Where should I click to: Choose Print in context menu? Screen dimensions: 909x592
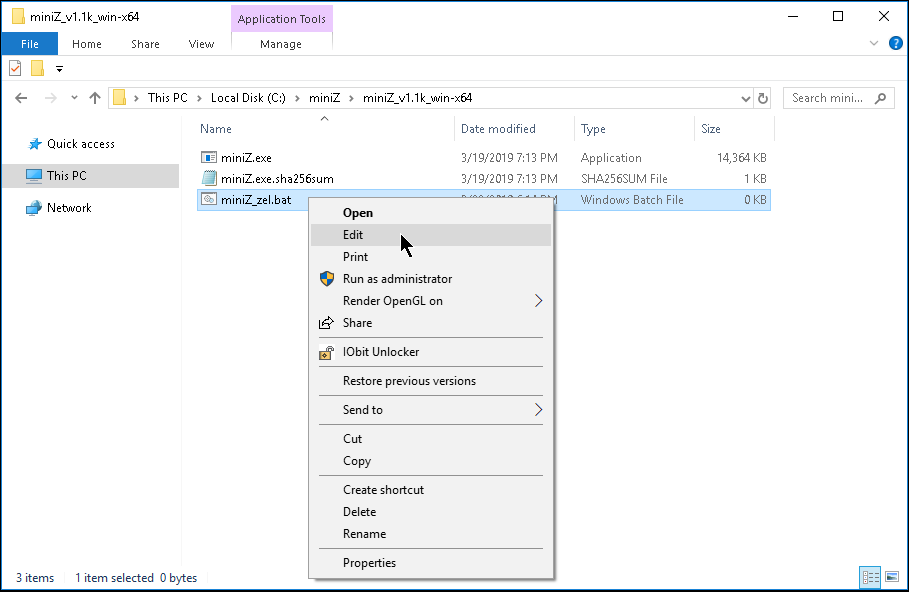pos(431,257)
